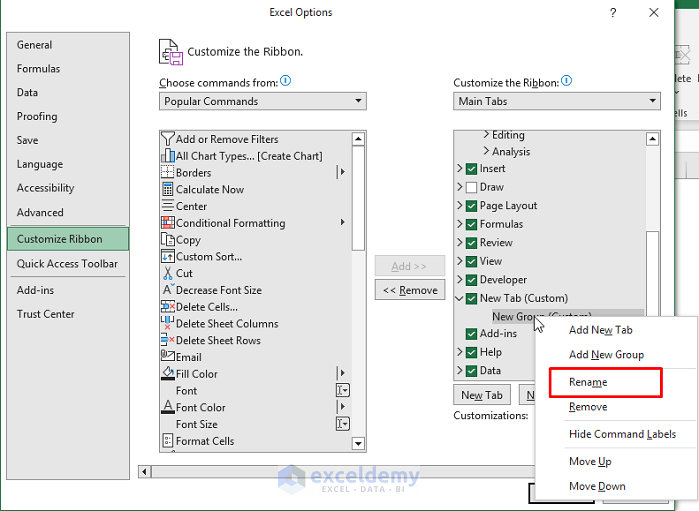
Task: Expand the Analysis group
Action: point(486,151)
